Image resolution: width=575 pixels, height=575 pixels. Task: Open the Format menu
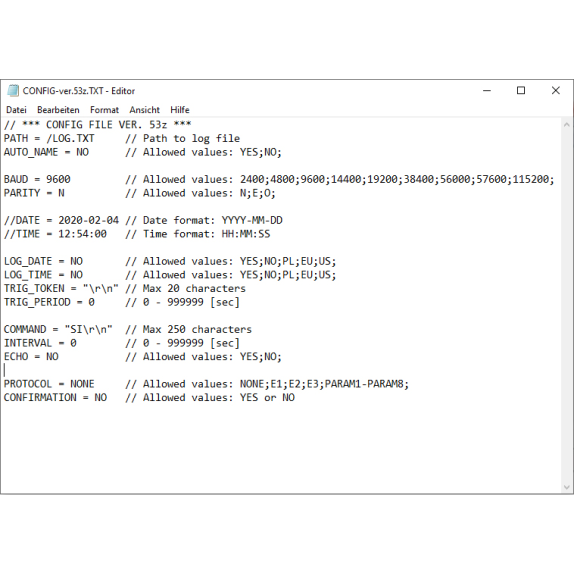(x=104, y=110)
